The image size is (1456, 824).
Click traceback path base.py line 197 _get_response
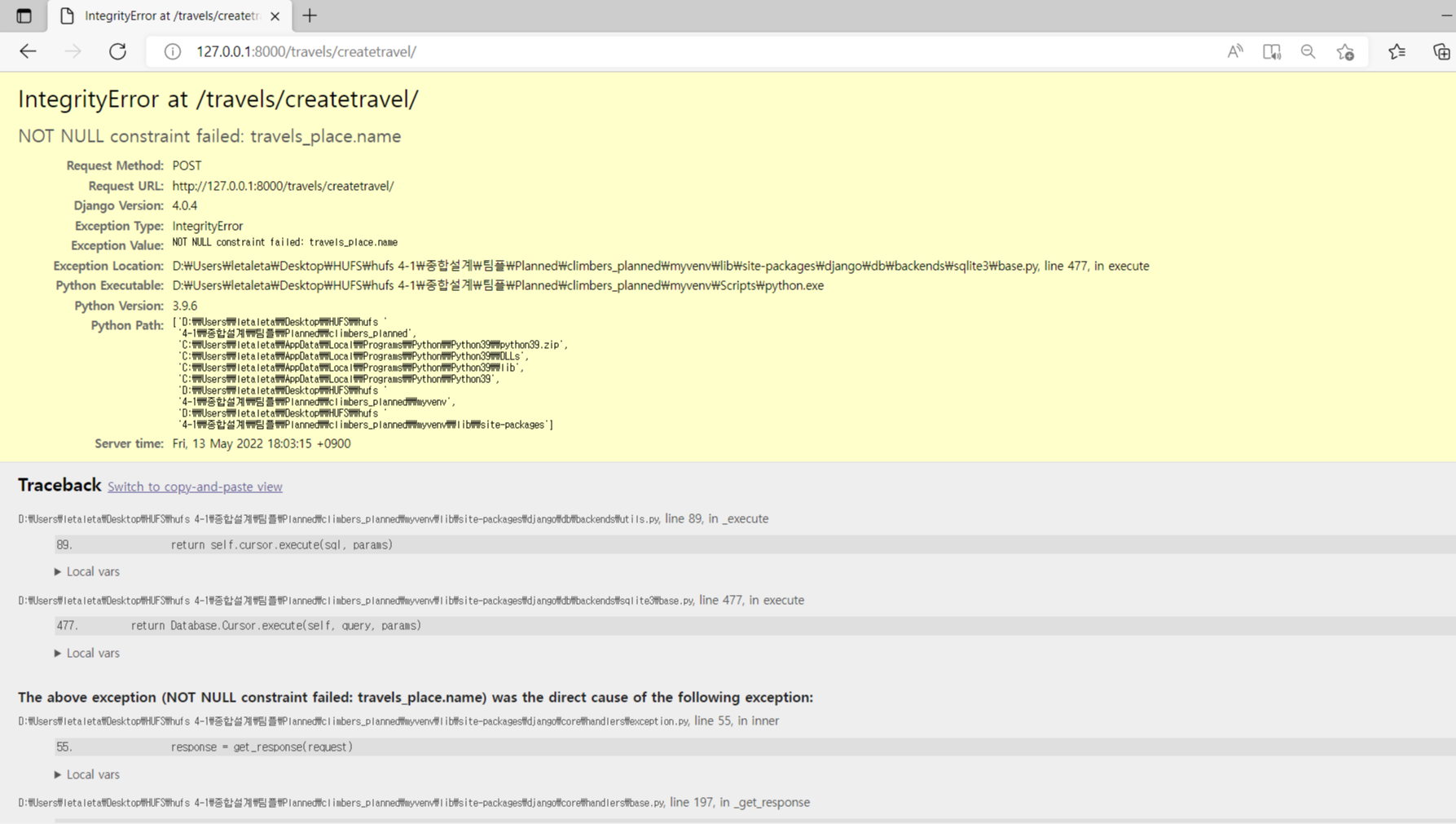click(x=414, y=802)
